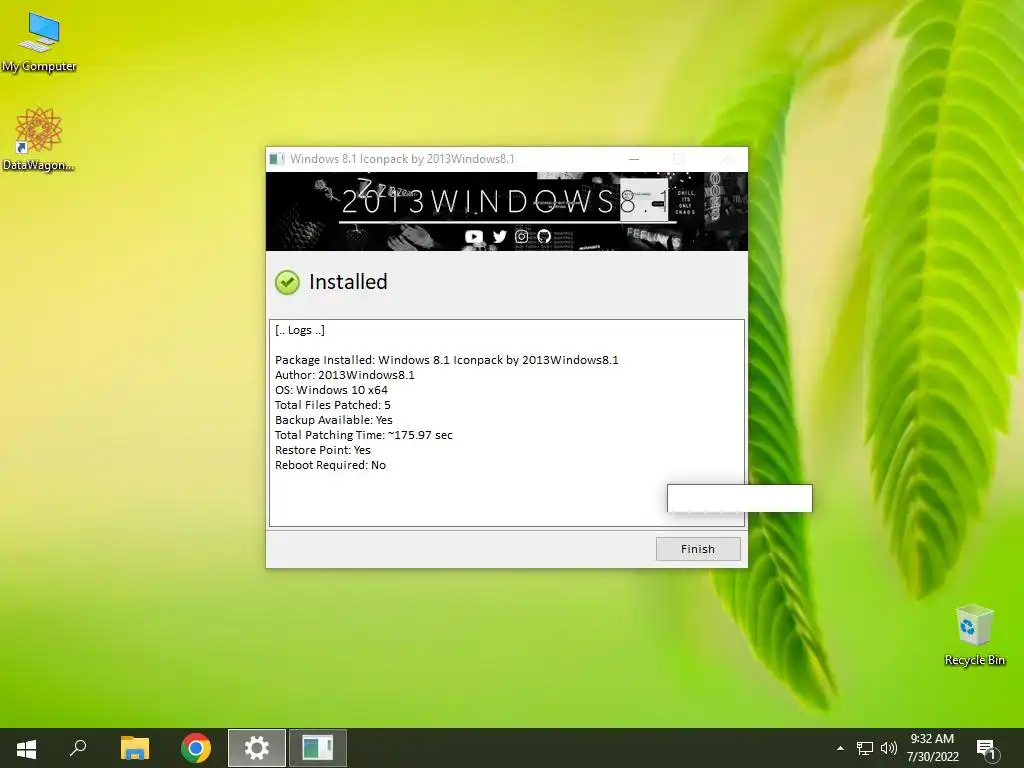Show hidden system tray icons
This screenshot has width=1024, height=768.
coord(840,748)
